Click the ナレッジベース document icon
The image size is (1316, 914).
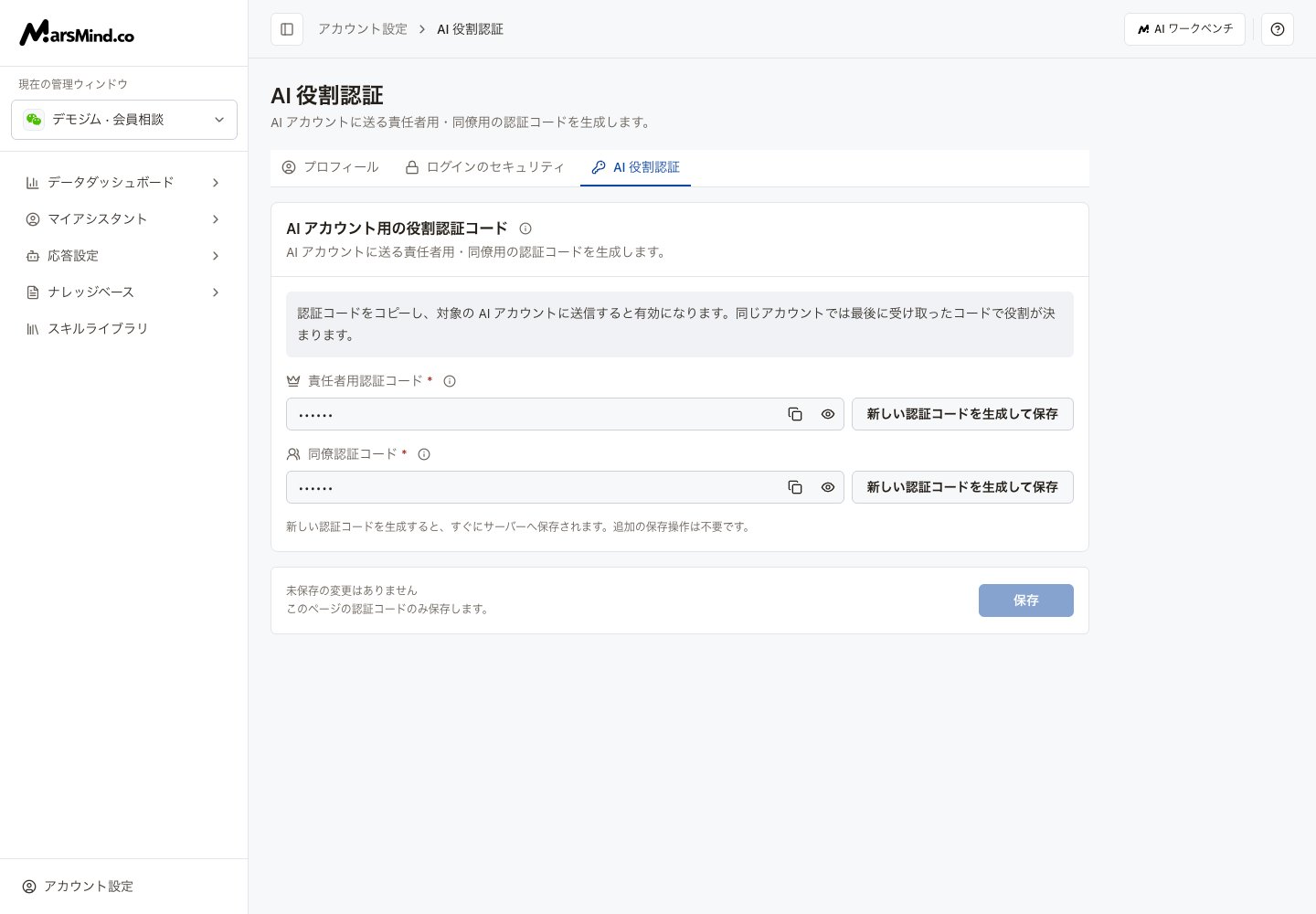pos(33,292)
